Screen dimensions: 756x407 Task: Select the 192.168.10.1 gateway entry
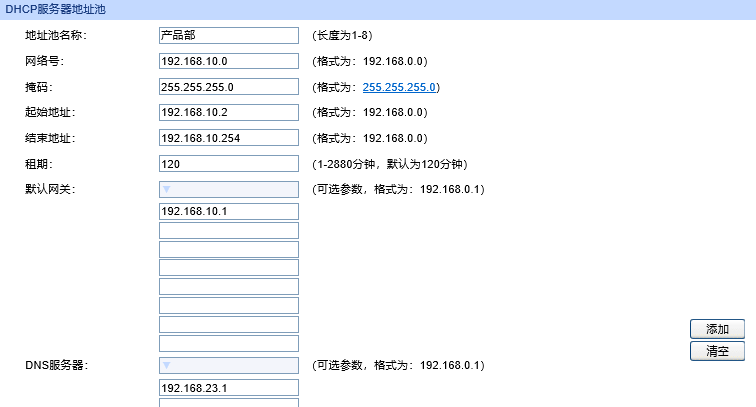229,211
